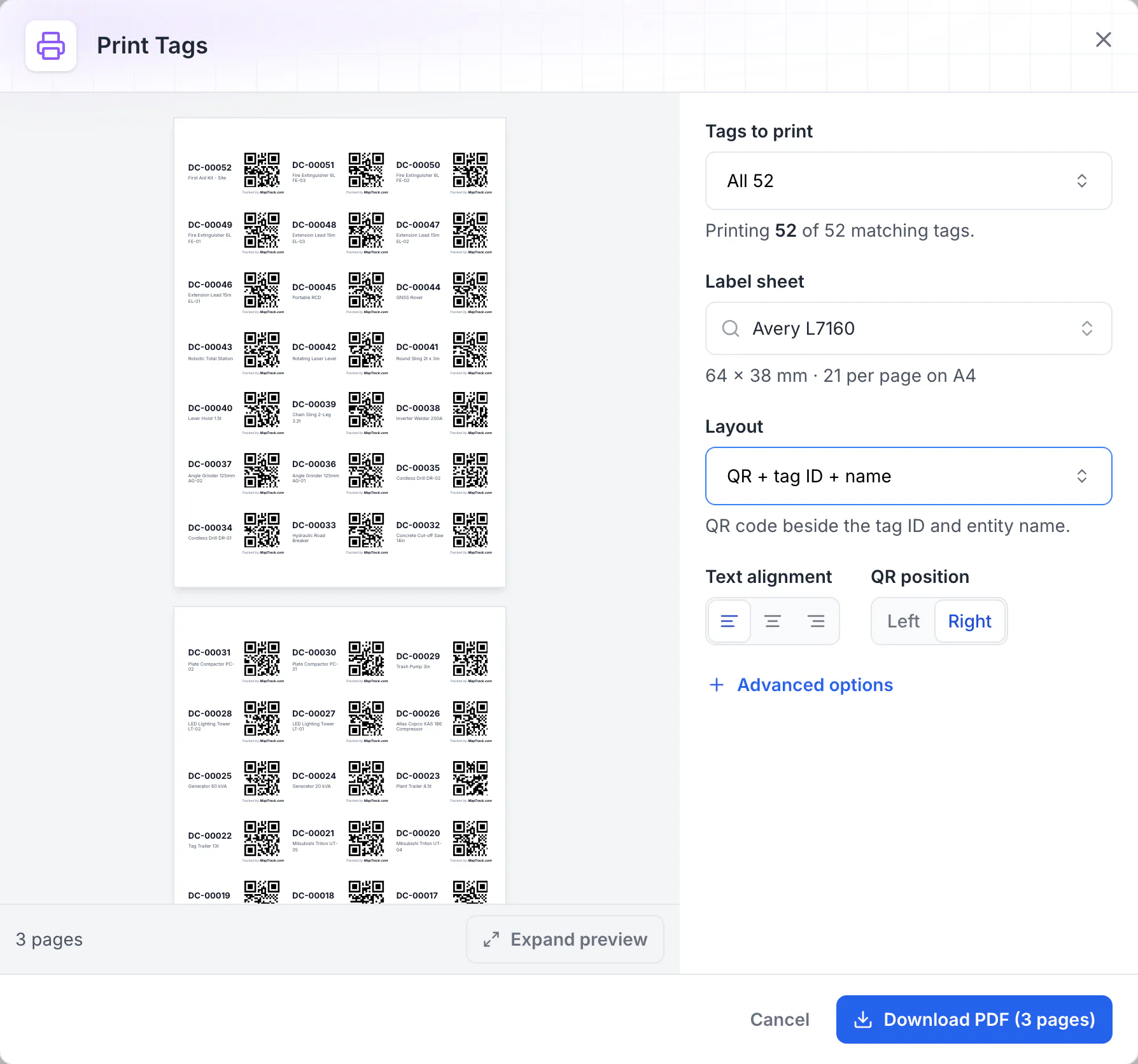Screen dimensions: 1138x1064
Task: Click the printer icon in the header
Action: [x=51, y=46]
